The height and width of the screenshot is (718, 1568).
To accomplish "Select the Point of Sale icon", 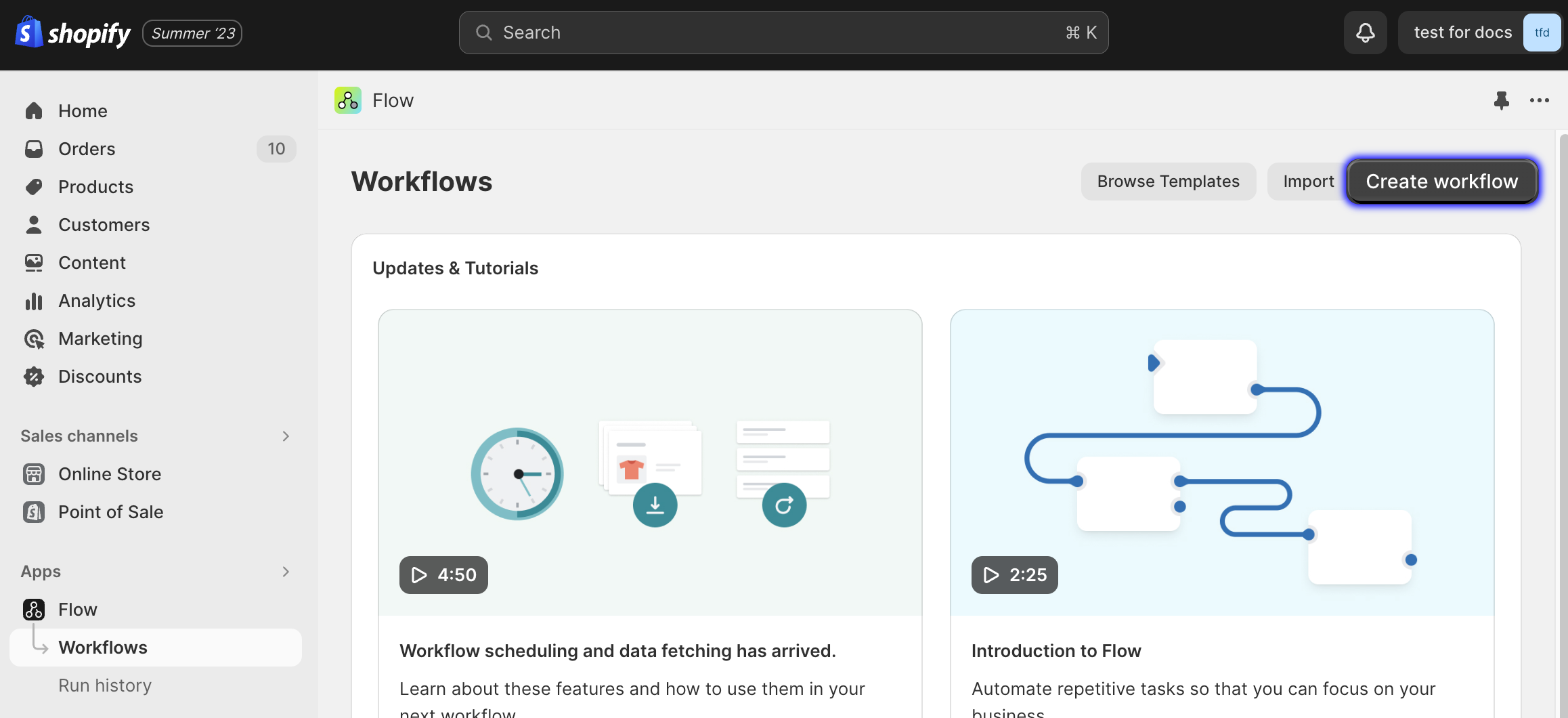I will [x=35, y=511].
